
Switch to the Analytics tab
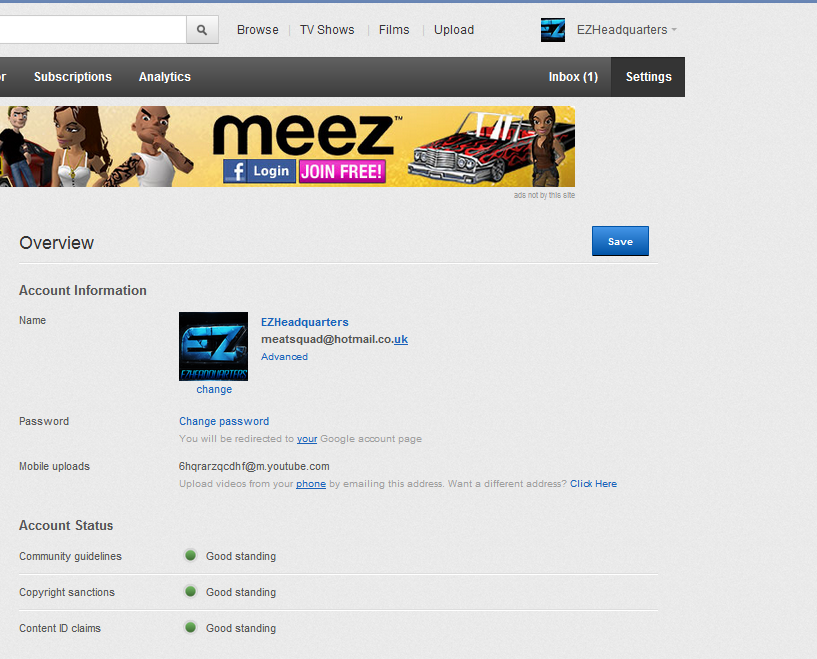(x=165, y=77)
